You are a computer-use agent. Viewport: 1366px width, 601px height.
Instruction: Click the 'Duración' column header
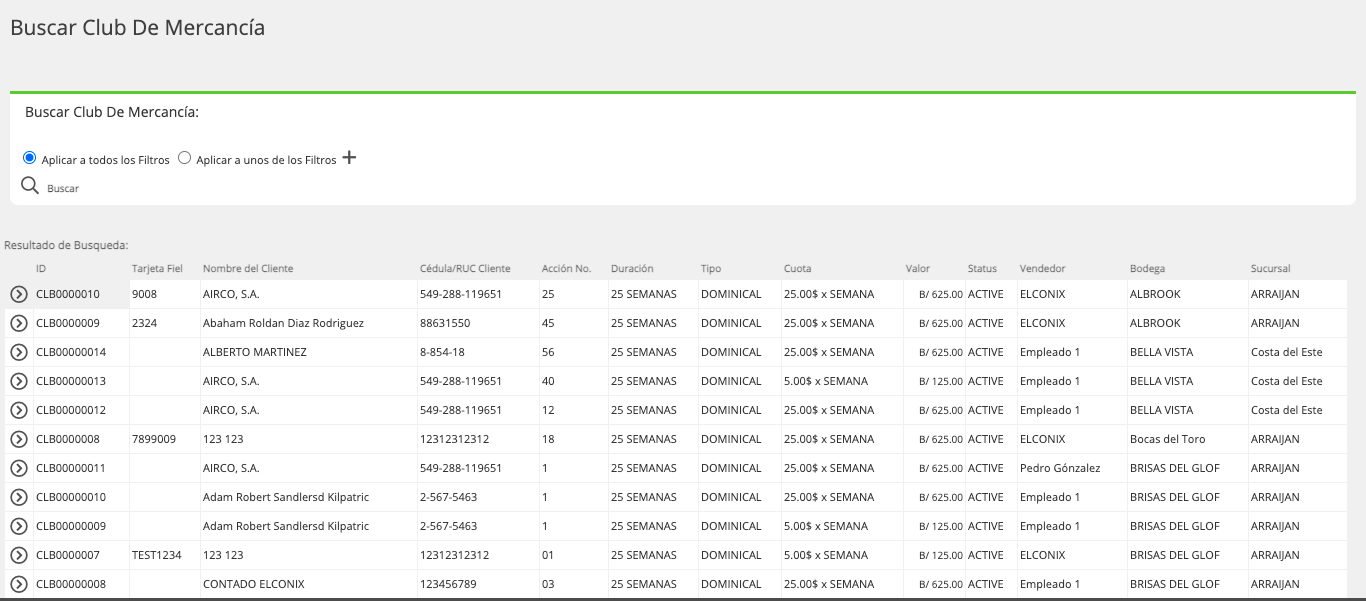point(632,268)
